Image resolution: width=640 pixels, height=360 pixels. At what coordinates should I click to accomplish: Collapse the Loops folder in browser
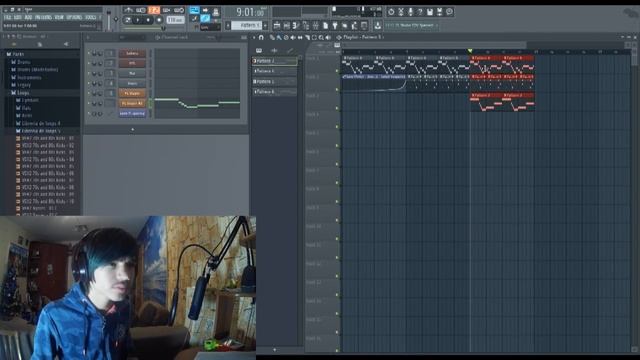[20, 93]
